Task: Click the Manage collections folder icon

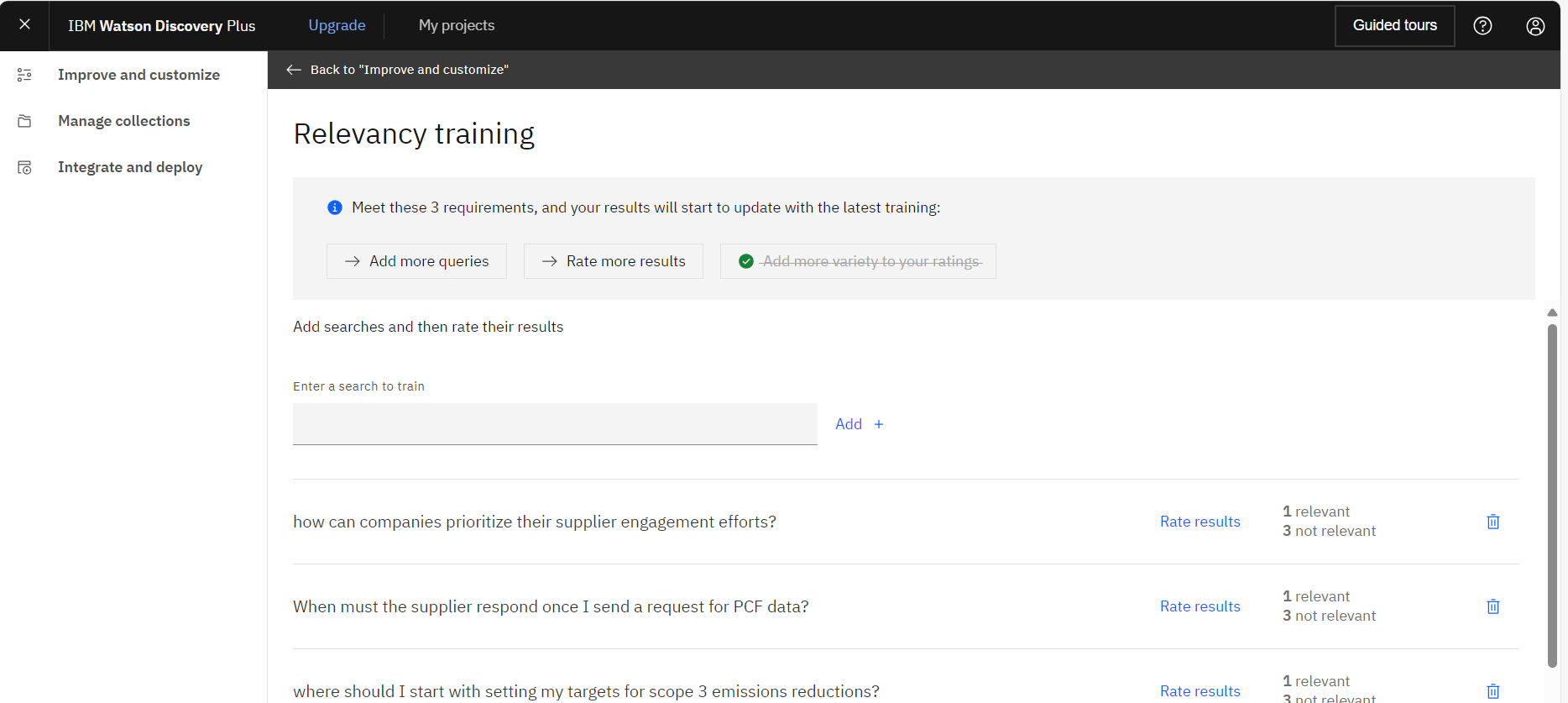Action: (24, 121)
